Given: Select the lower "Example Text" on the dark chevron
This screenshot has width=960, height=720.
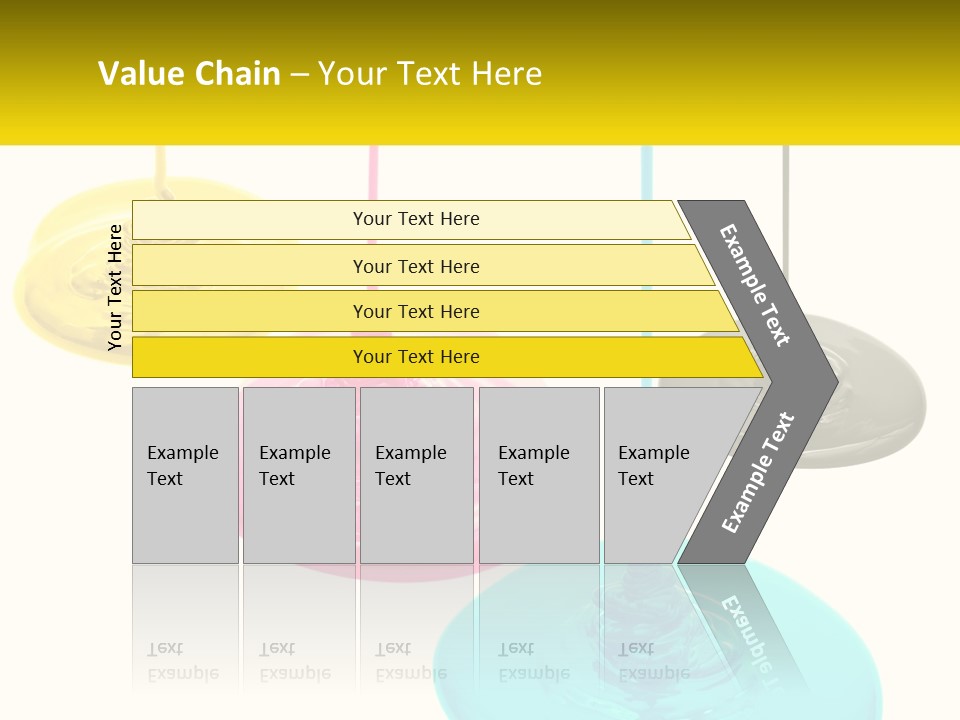Looking at the screenshot, I should tap(758, 472).
